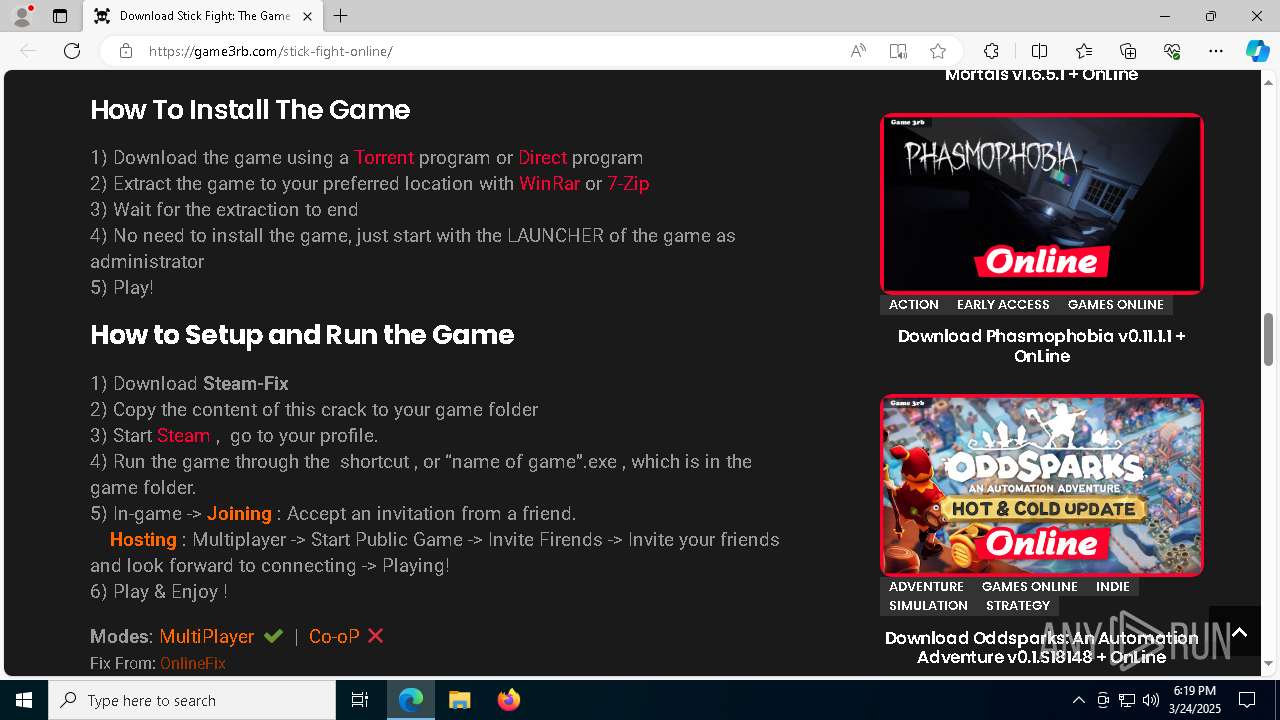Open the Phasmophobia thumbnail
This screenshot has width=1280, height=720.
pos(1042,204)
